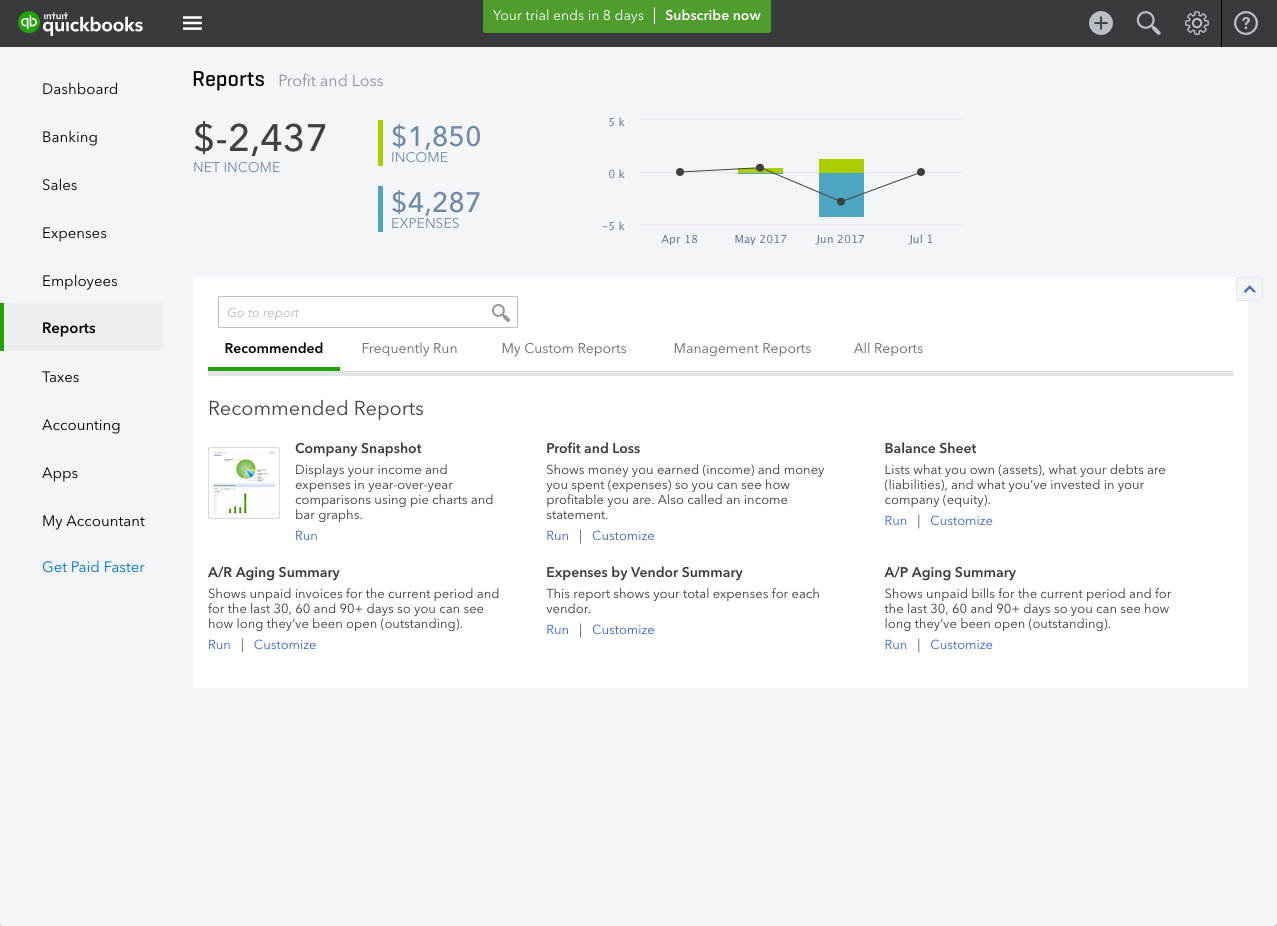The height and width of the screenshot is (926, 1277).
Task: Click the Apr 18 chart axis label
Action: pyautogui.click(x=680, y=240)
